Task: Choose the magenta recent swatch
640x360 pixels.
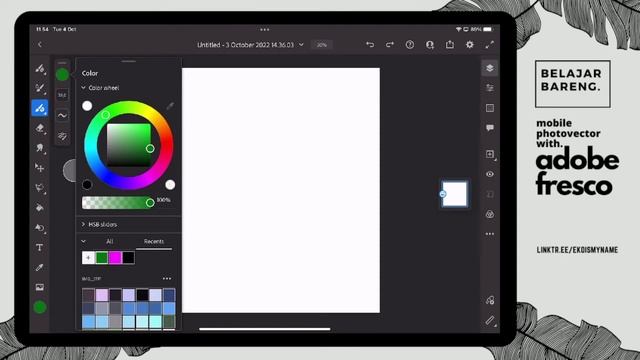Action: coord(115,258)
